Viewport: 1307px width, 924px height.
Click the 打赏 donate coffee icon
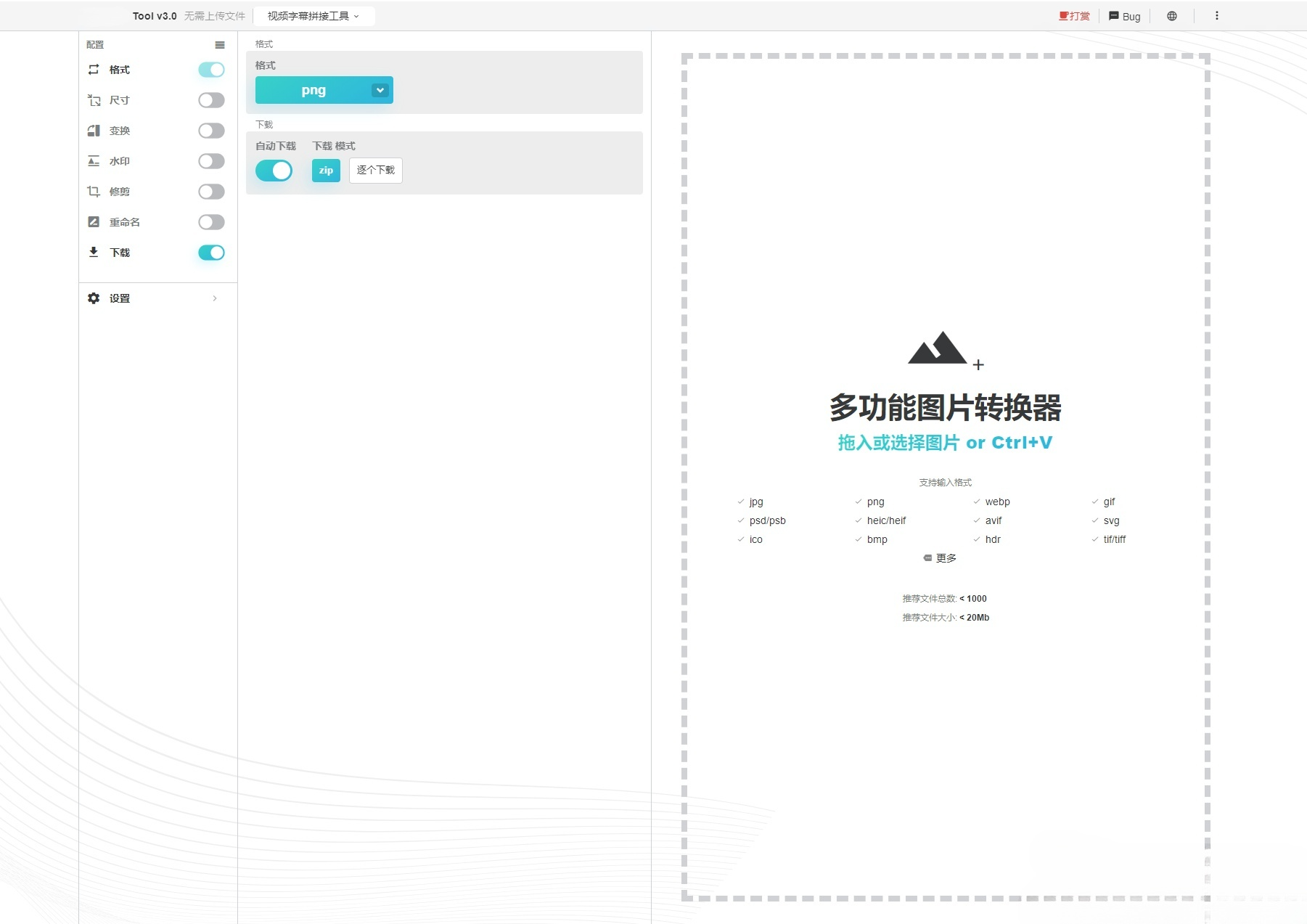(x=1064, y=16)
